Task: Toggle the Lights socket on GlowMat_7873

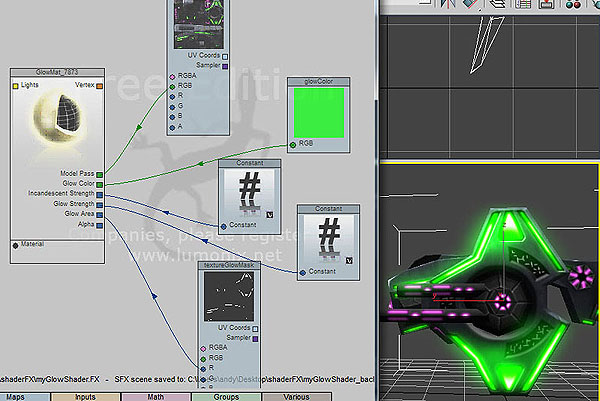Action: pyautogui.click(x=16, y=86)
